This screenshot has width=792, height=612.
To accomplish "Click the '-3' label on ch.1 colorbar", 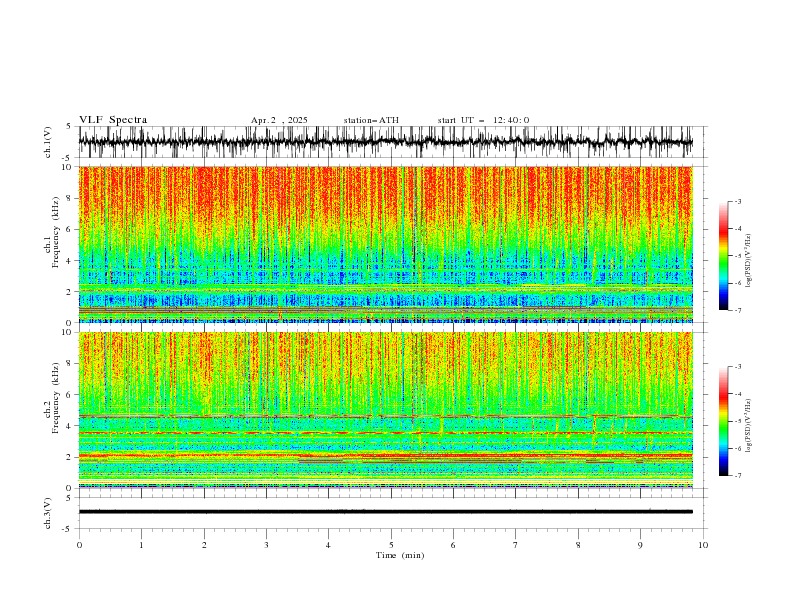I will (x=737, y=201).
